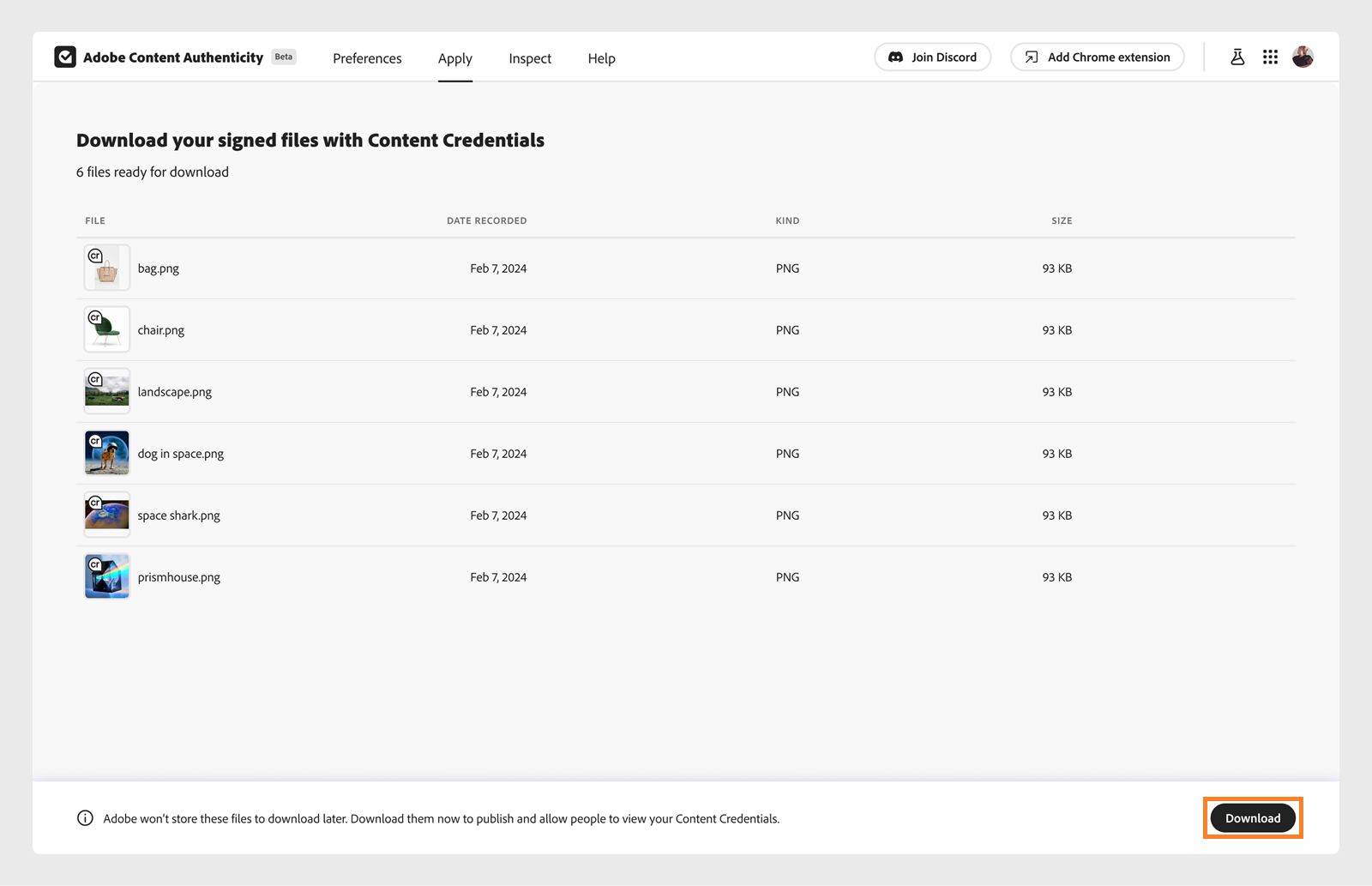1372x886 pixels.
Task: Select the prismhouse.png file name
Action: [x=178, y=576]
